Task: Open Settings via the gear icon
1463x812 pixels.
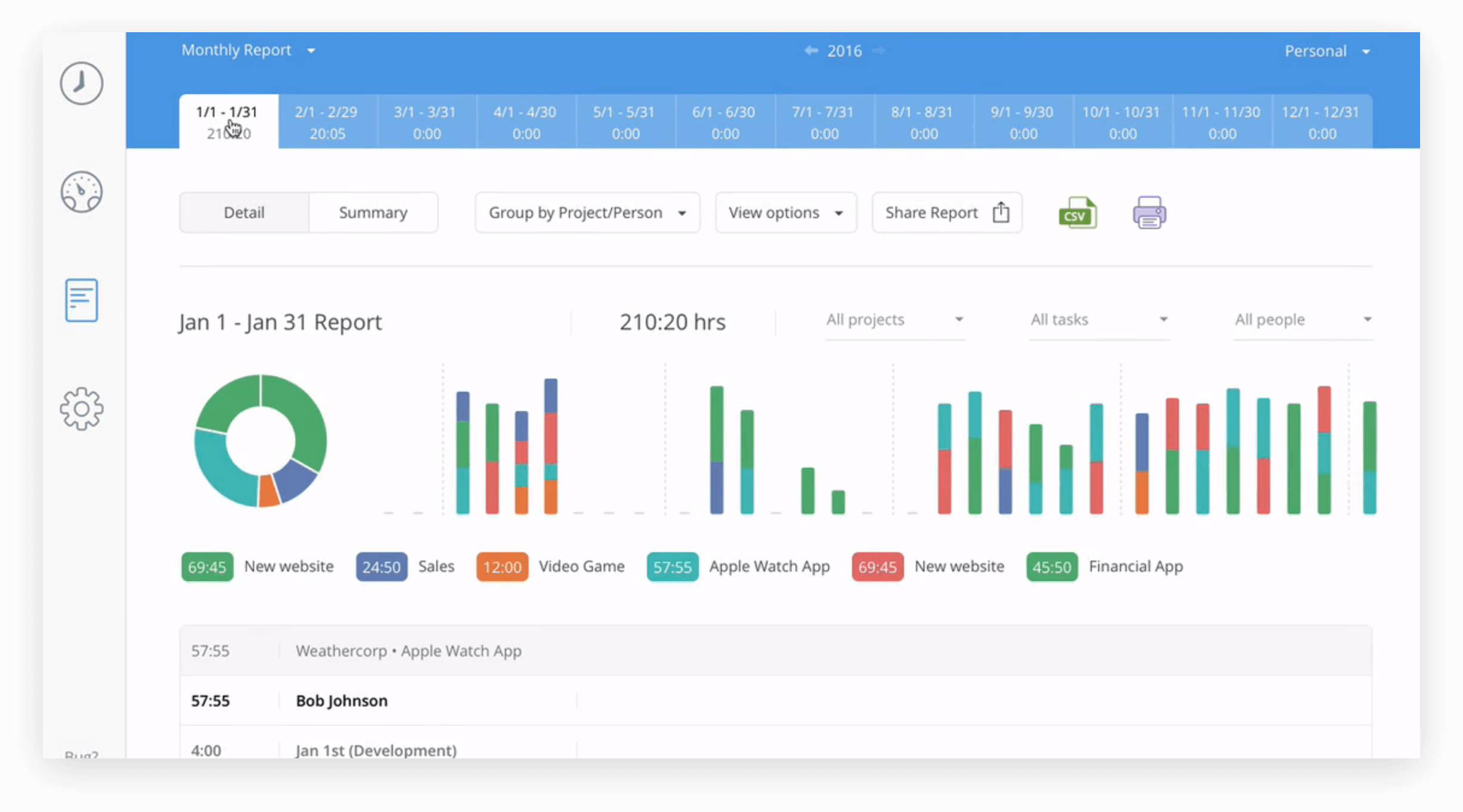Action: (x=81, y=408)
